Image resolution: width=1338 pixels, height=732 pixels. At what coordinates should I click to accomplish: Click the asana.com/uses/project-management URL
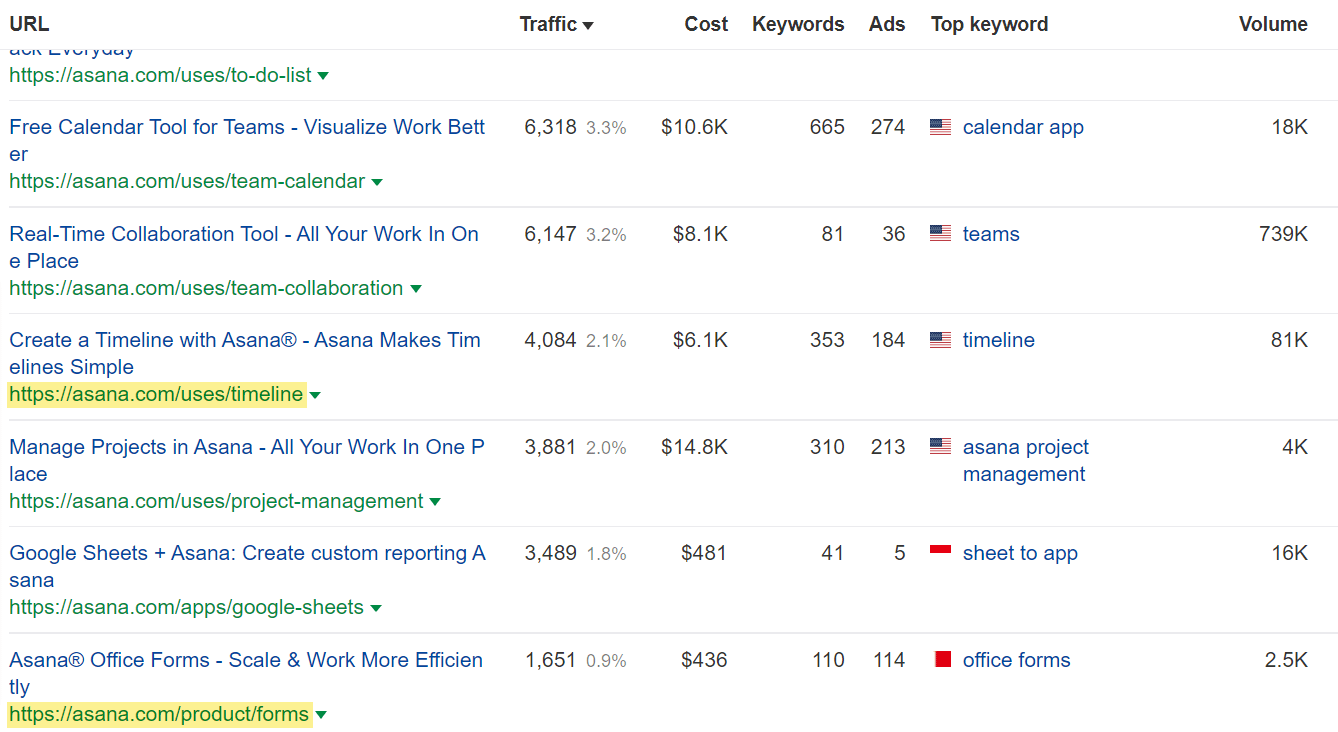pyautogui.click(x=213, y=501)
